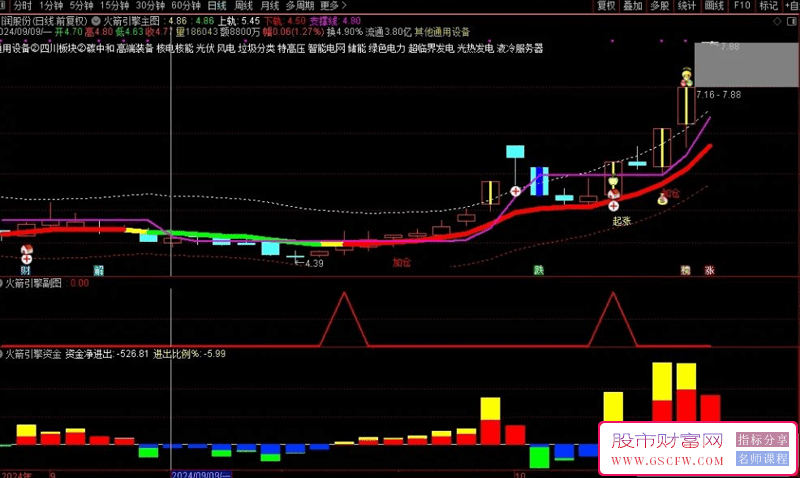This screenshot has width=800, height=478.
Task: Open the 多周期 multi-period view
Action: pos(300,6)
